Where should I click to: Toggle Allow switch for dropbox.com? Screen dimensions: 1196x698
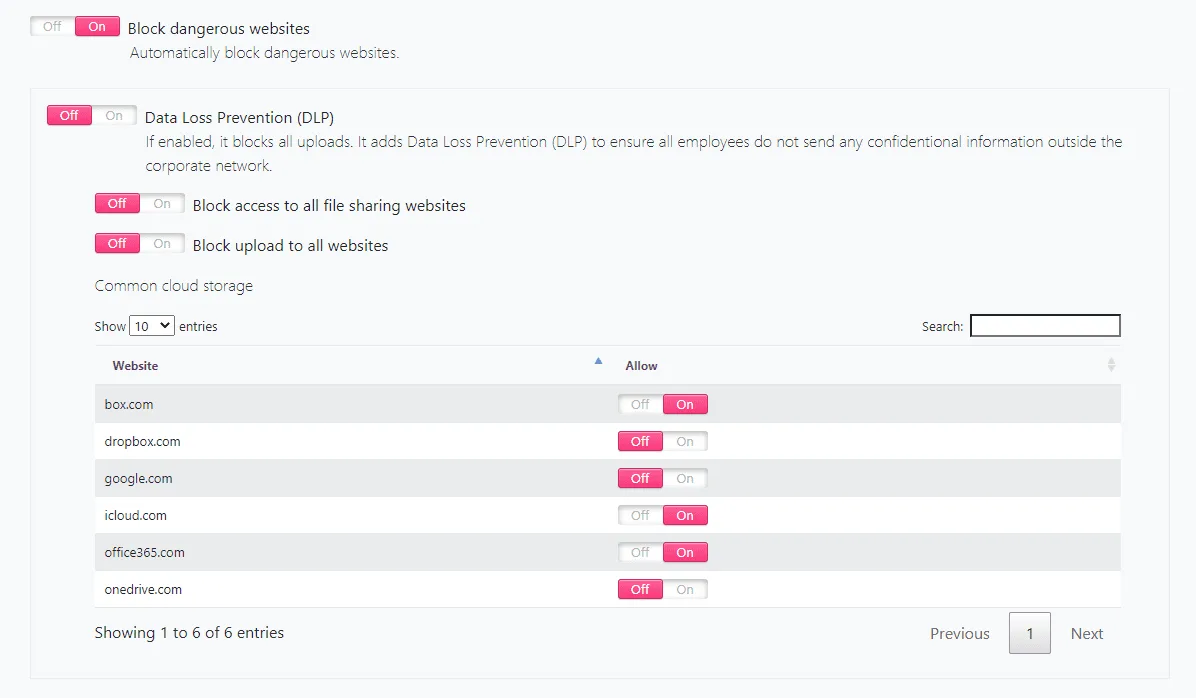click(663, 442)
